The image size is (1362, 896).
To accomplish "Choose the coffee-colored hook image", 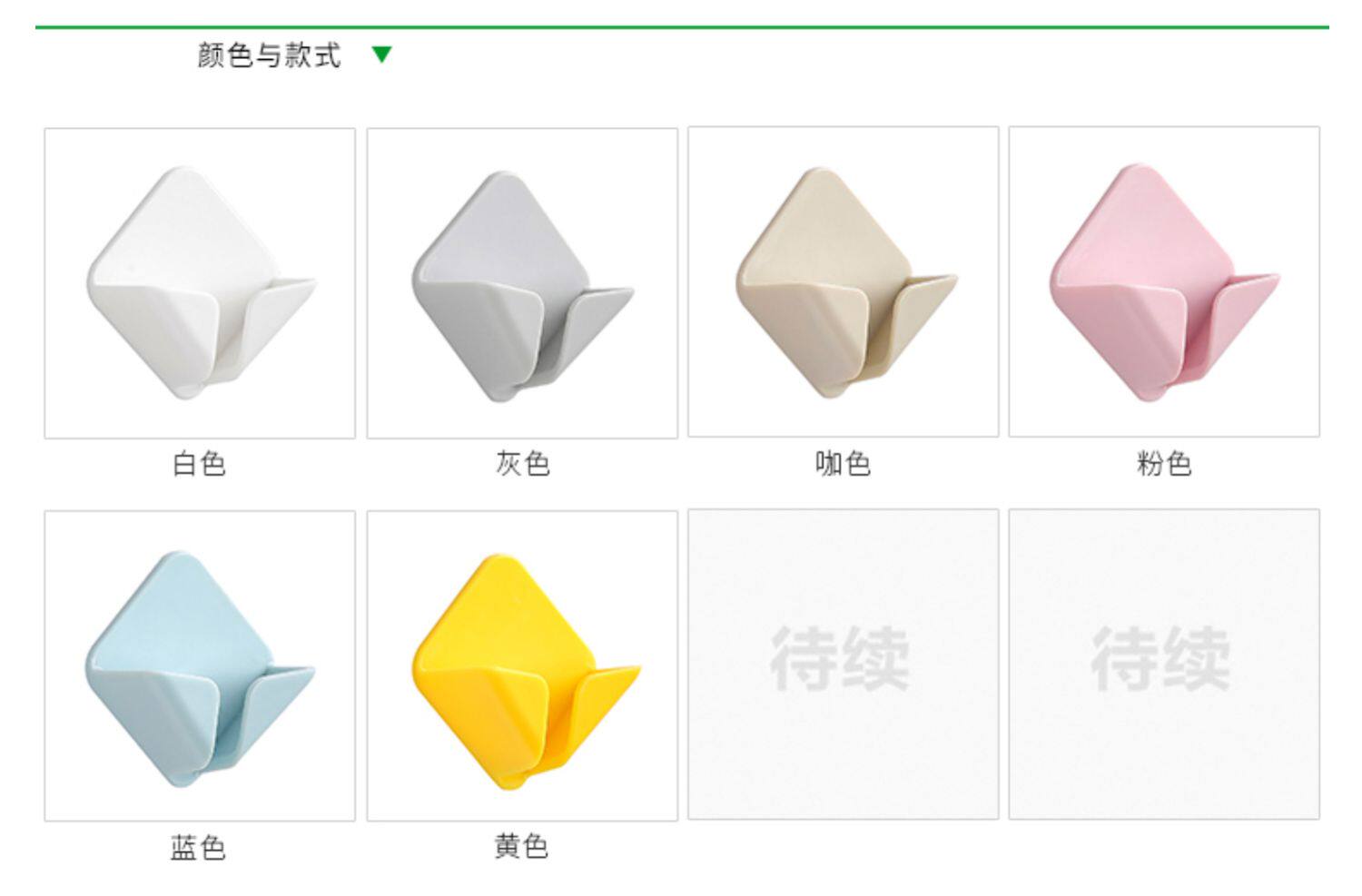I will (x=843, y=281).
